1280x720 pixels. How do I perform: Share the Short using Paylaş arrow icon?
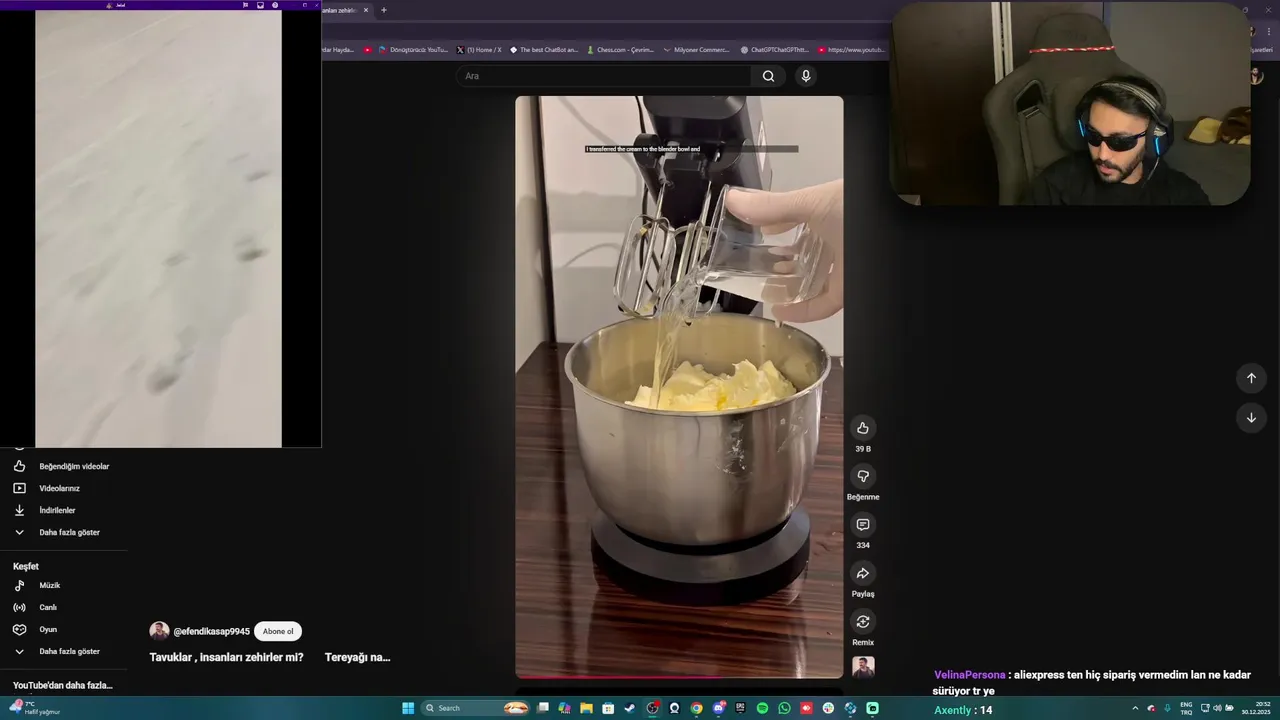(x=862, y=573)
